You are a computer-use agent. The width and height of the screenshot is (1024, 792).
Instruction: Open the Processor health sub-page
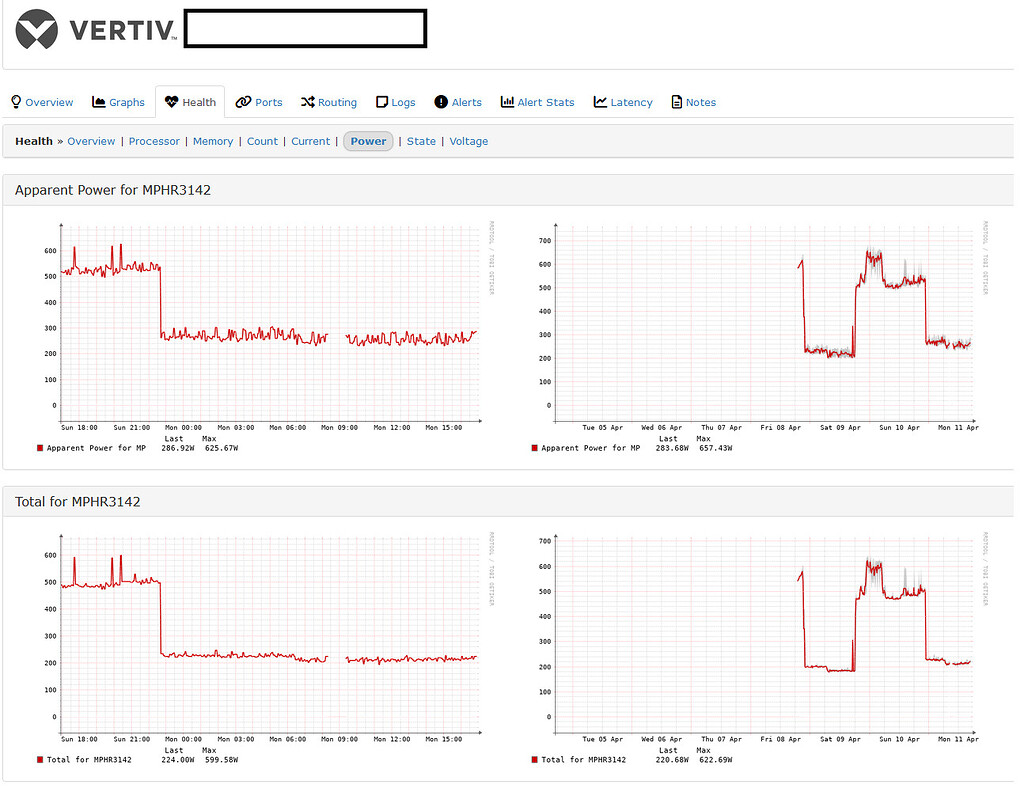coord(154,141)
